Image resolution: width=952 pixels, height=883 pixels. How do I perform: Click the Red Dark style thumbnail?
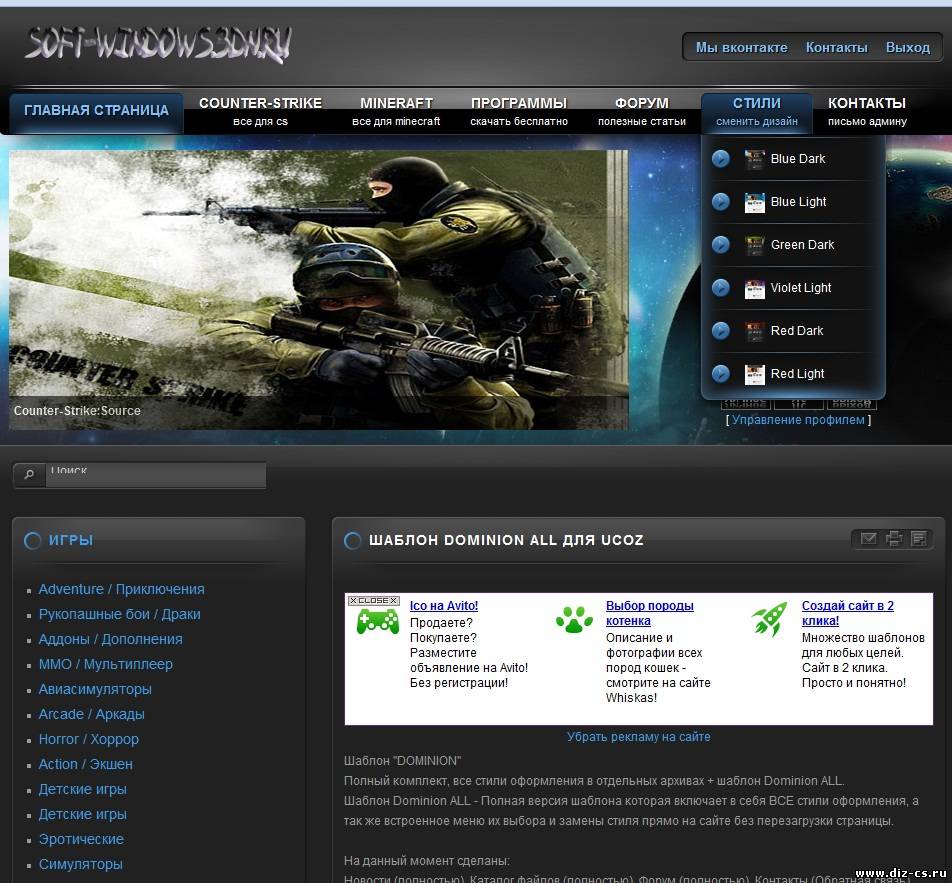click(x=755, y=332)
